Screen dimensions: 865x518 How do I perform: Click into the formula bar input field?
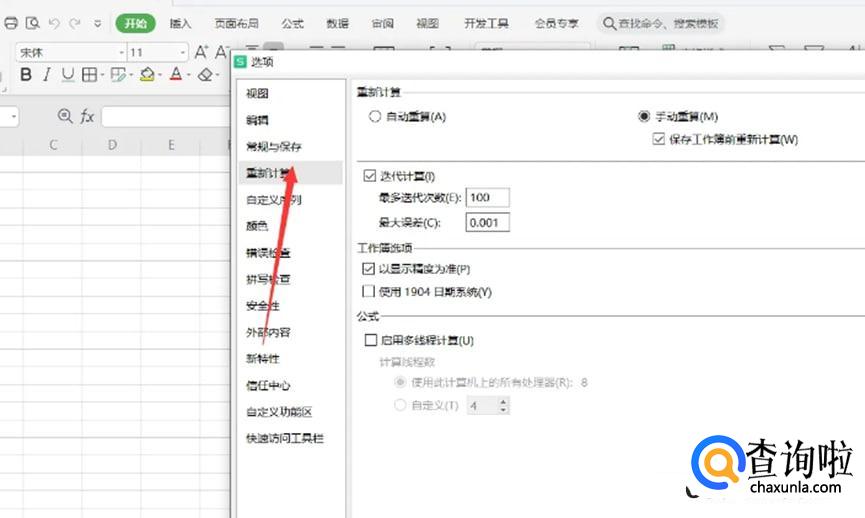165,117
